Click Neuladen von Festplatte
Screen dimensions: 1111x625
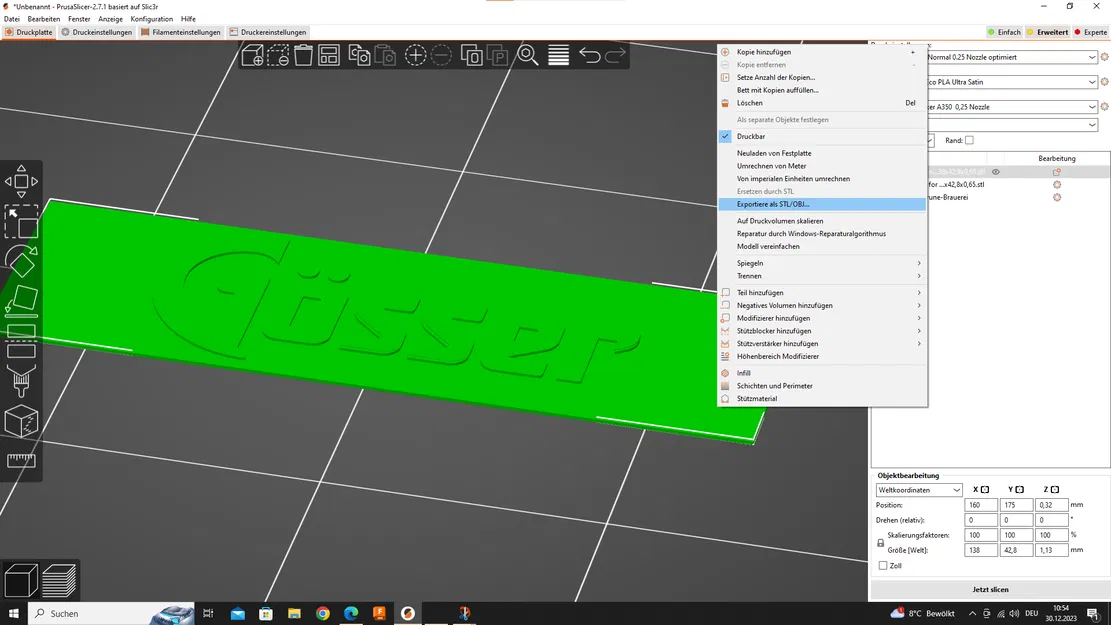[x=822, y=153]
